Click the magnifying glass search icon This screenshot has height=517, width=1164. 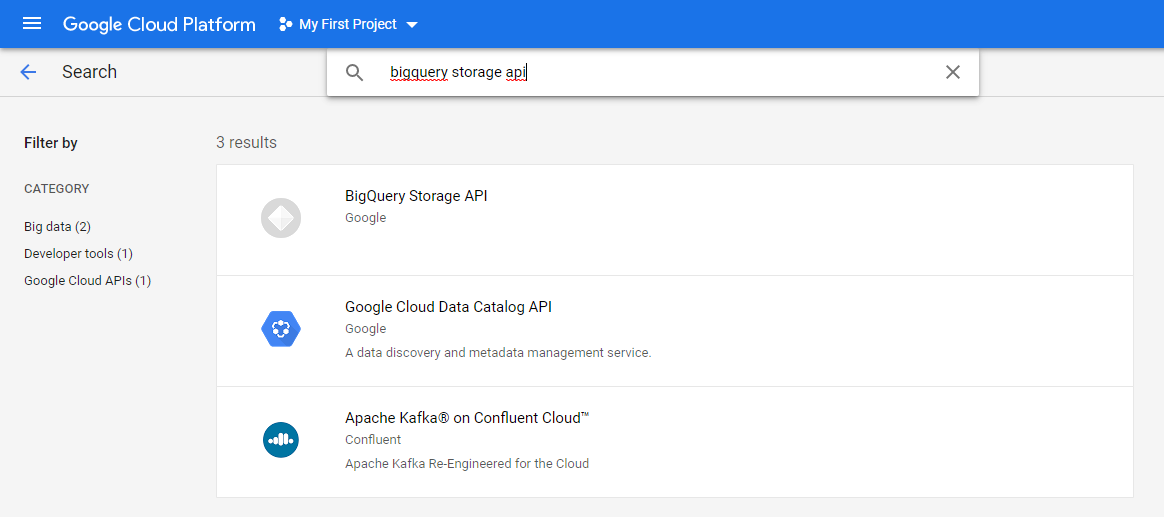coord(355,72)
